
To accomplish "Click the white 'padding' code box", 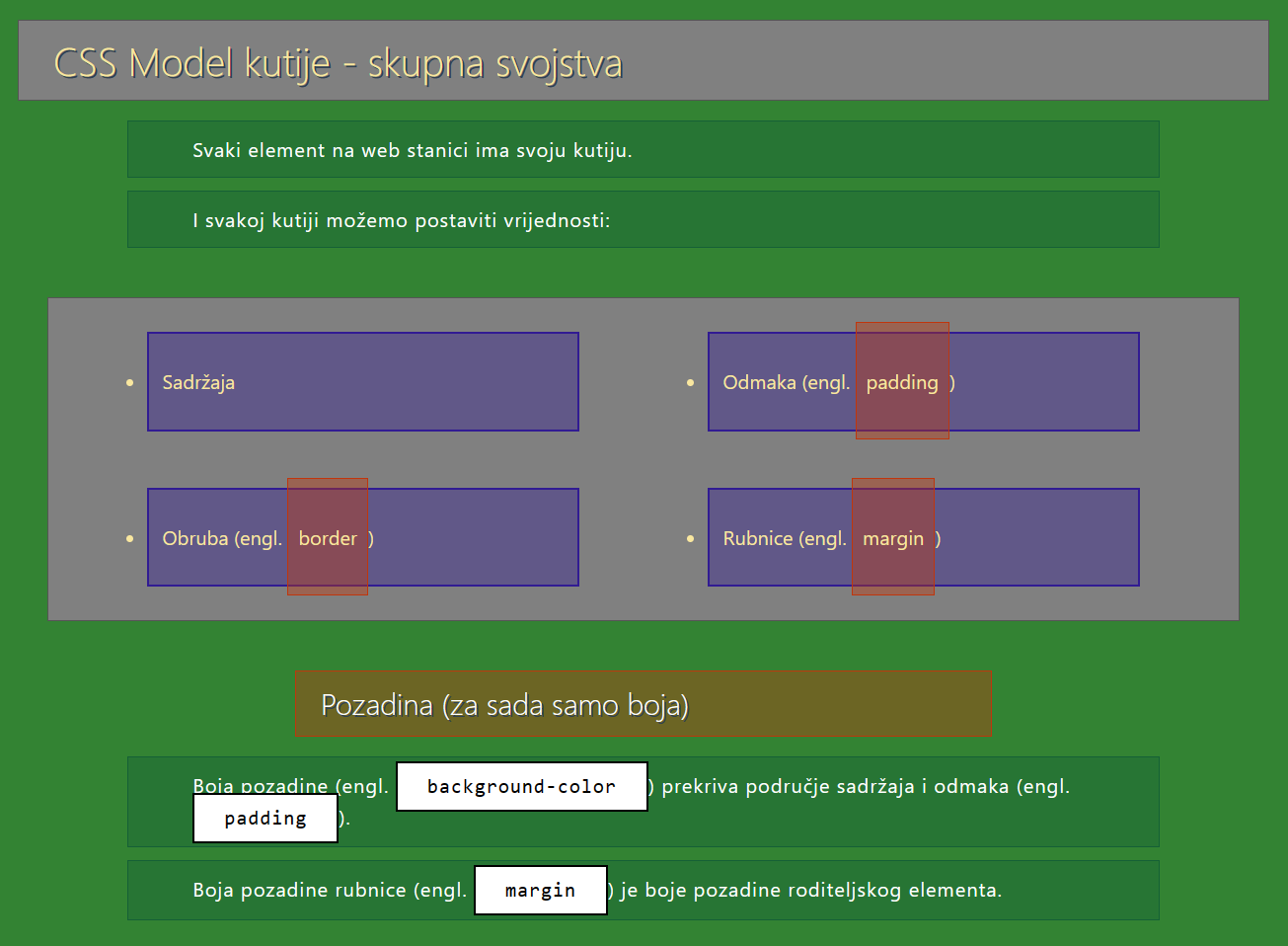I will [x=265, y=818].
